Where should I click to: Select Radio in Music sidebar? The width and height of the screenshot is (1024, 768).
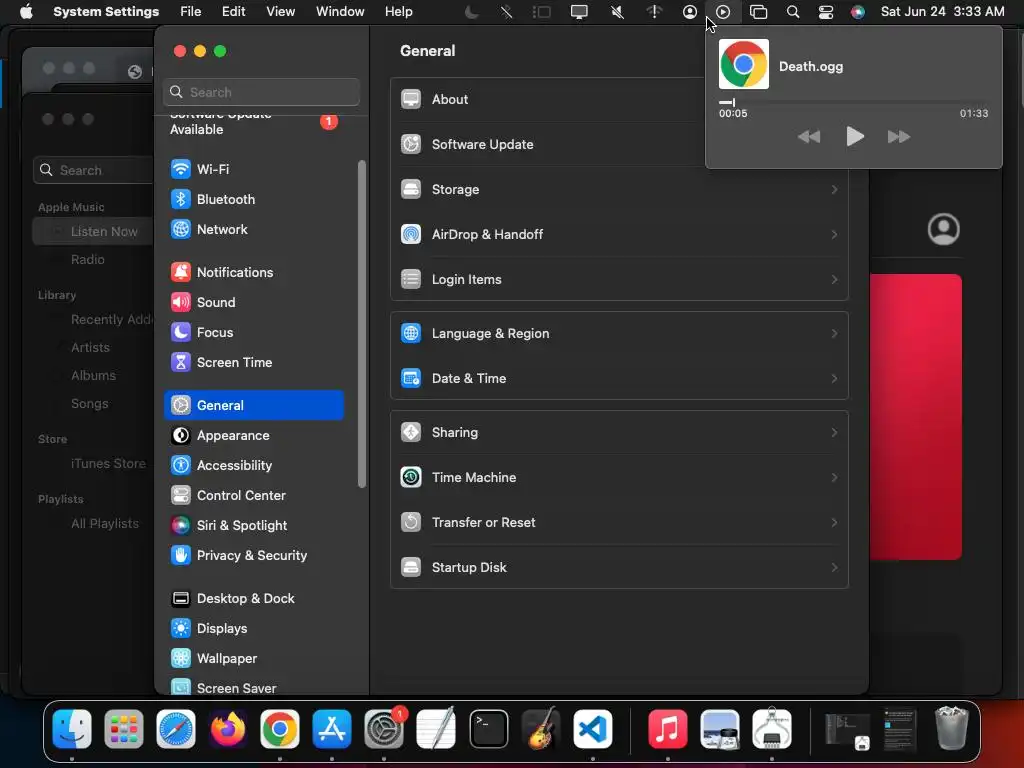[88, 260]
